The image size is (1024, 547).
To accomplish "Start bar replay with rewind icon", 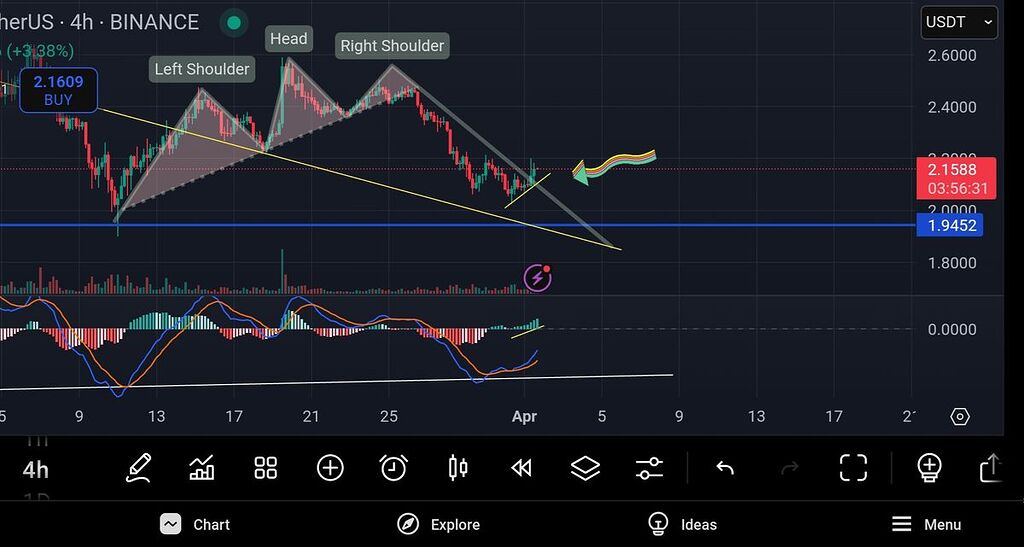I will point(521,467).
